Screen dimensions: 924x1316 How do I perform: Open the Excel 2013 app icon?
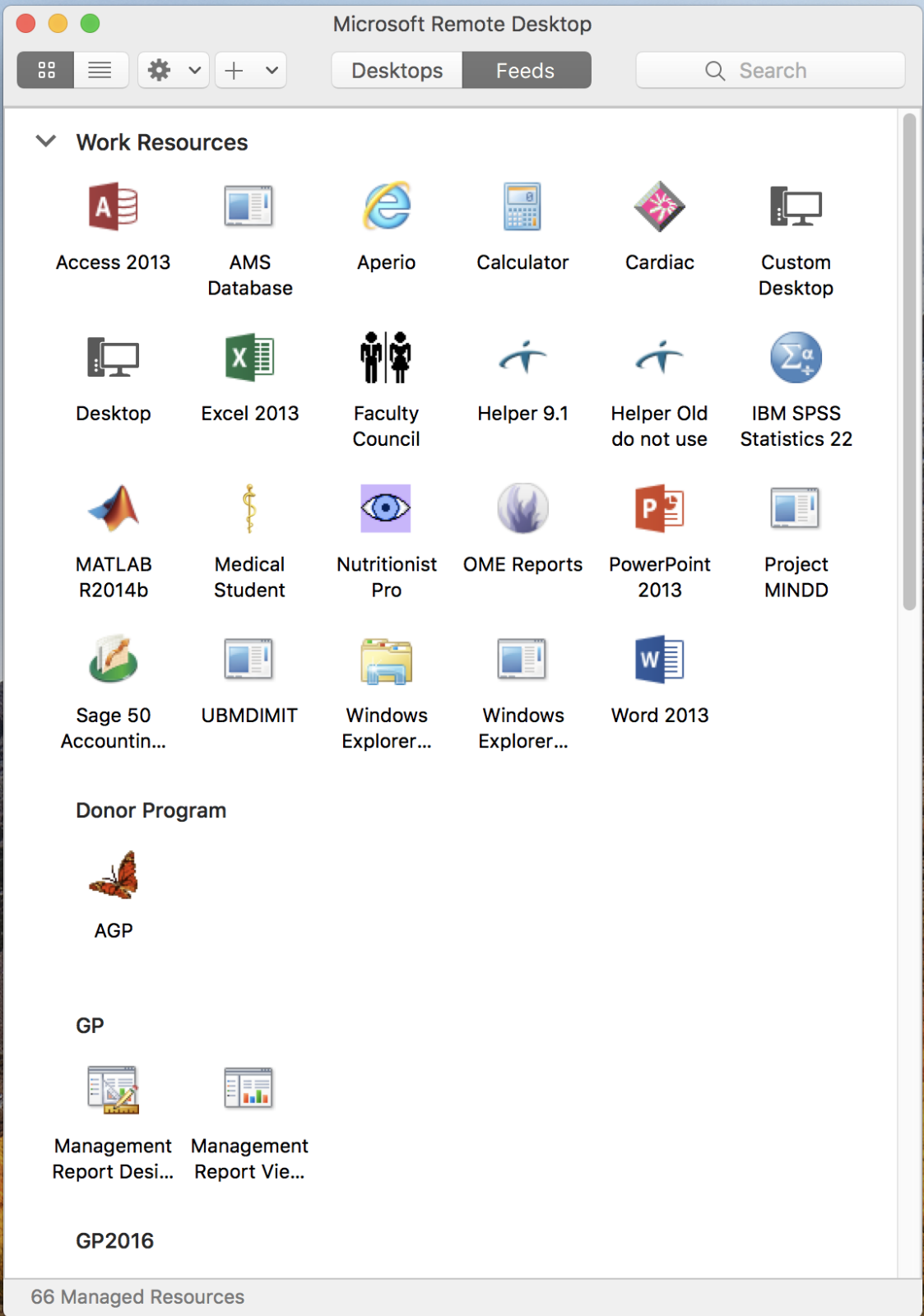[x=250, y=358]
